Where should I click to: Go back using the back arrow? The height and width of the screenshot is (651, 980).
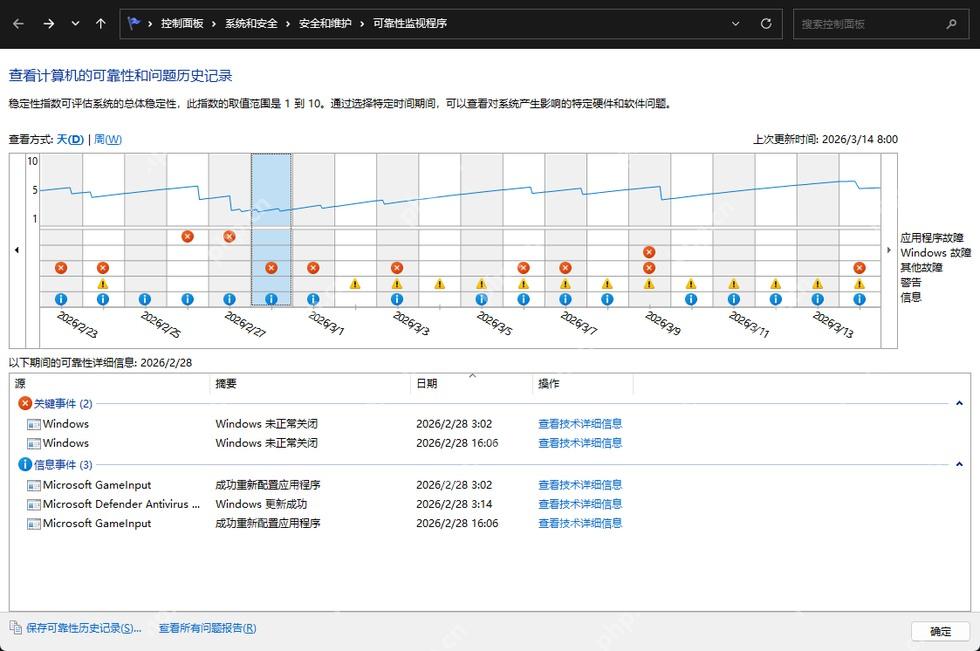click(19, 24)
